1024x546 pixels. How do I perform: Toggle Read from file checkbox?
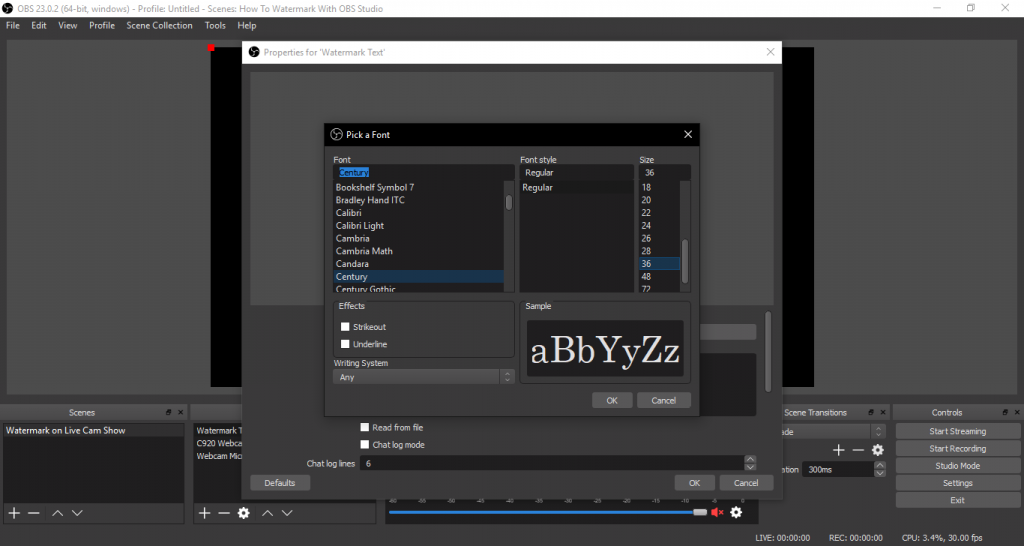click(364, 427)
